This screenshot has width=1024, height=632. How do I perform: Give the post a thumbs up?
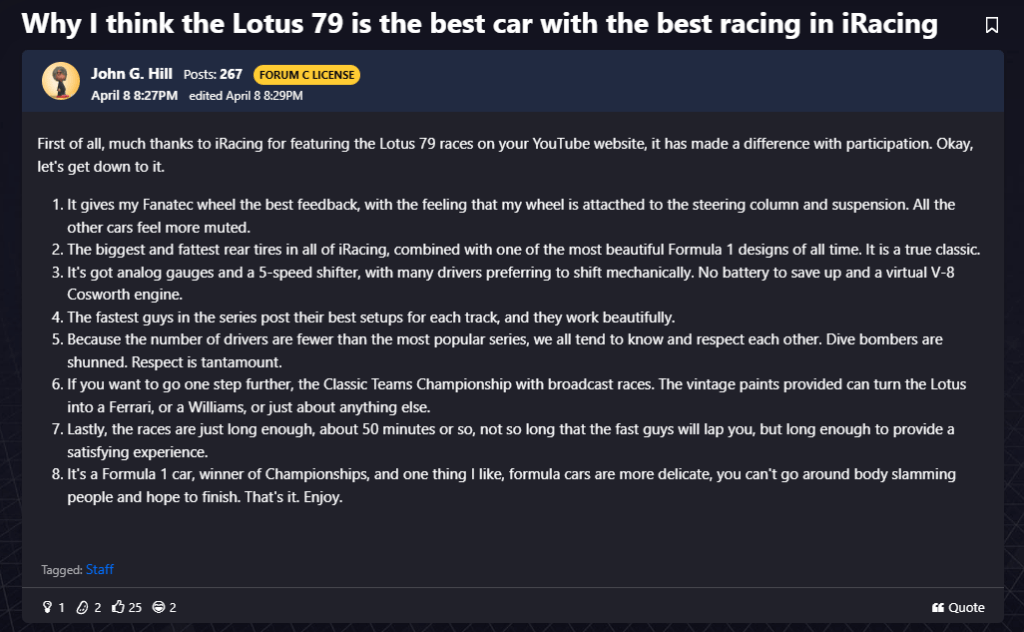click(x=118, y=607)
